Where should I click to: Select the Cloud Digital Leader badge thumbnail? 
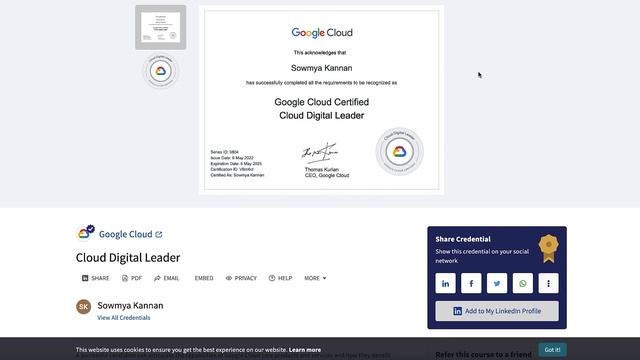pyautogui.click(x=160, y=71)
